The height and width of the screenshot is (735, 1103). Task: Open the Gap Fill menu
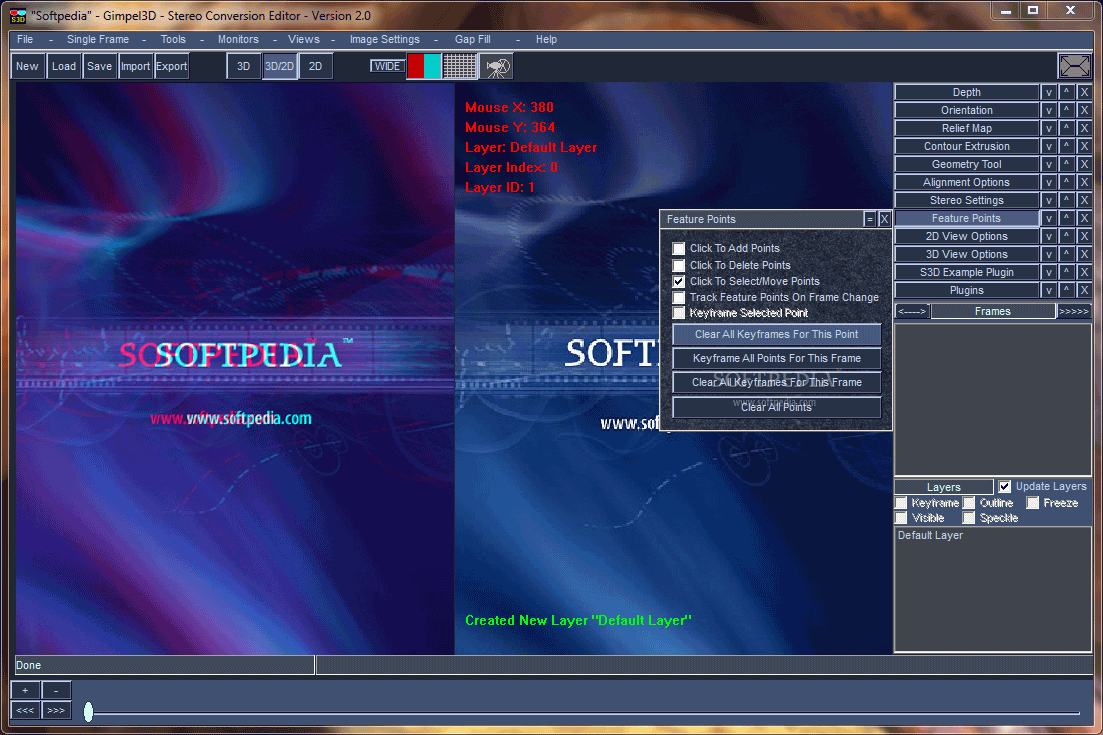pyautogui.click(x=473, y=39)
